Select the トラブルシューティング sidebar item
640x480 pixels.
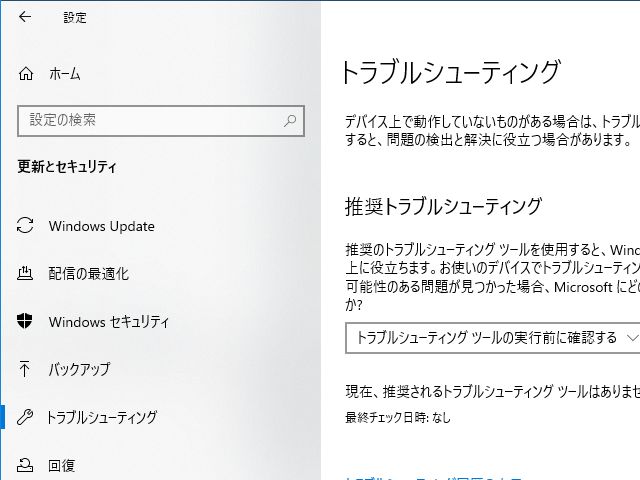coord(102,417)
